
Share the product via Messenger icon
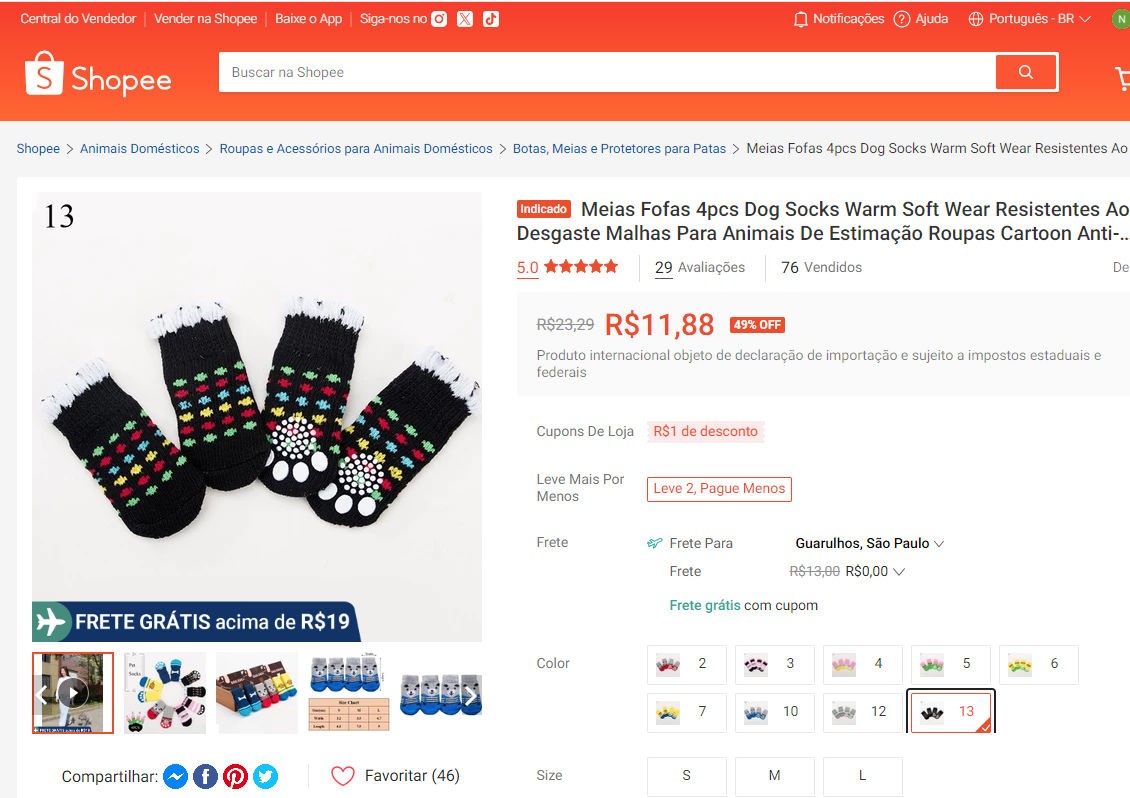174,776
